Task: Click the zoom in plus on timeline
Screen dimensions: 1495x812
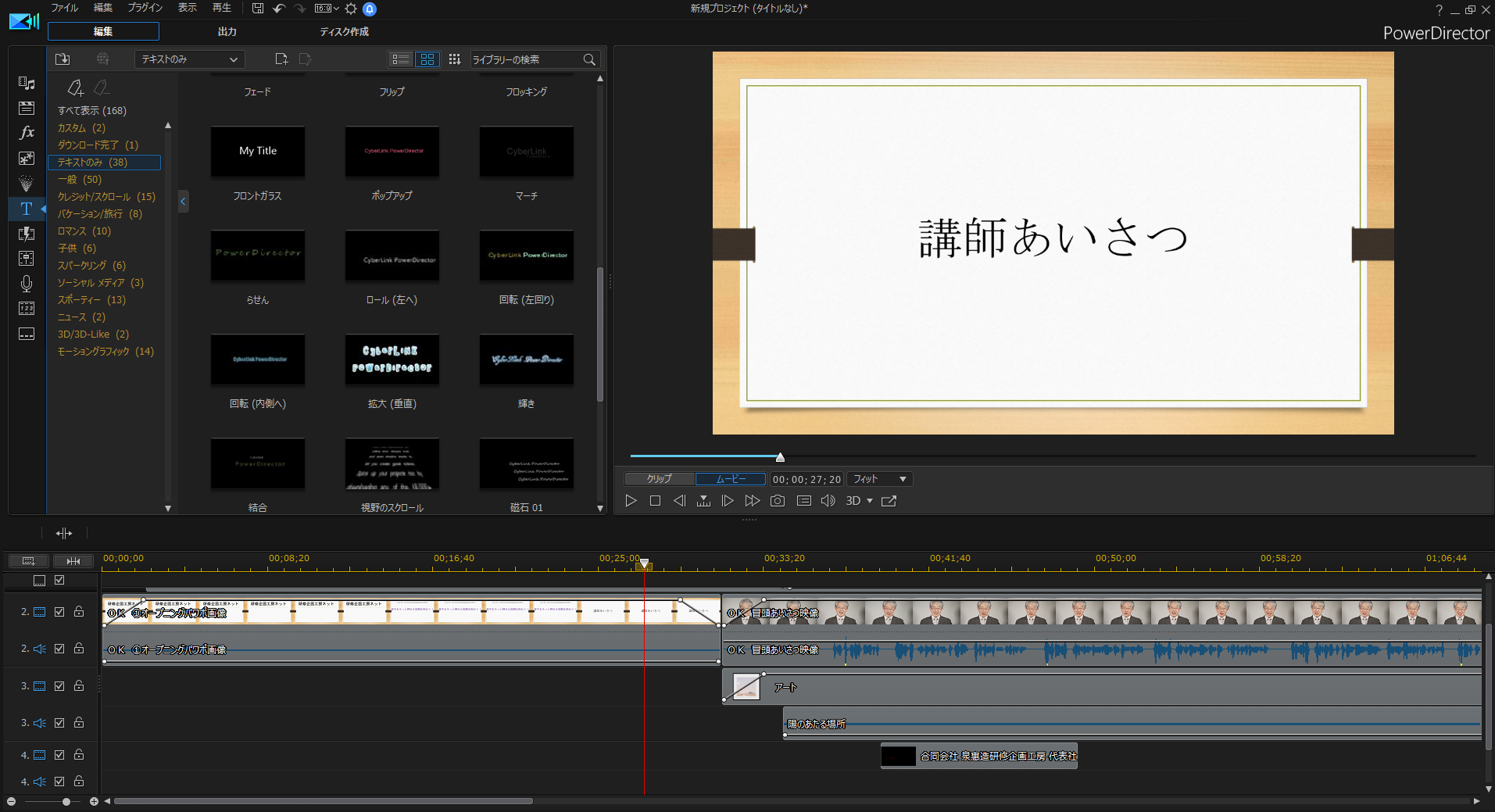Action: (x=94, y=802)
